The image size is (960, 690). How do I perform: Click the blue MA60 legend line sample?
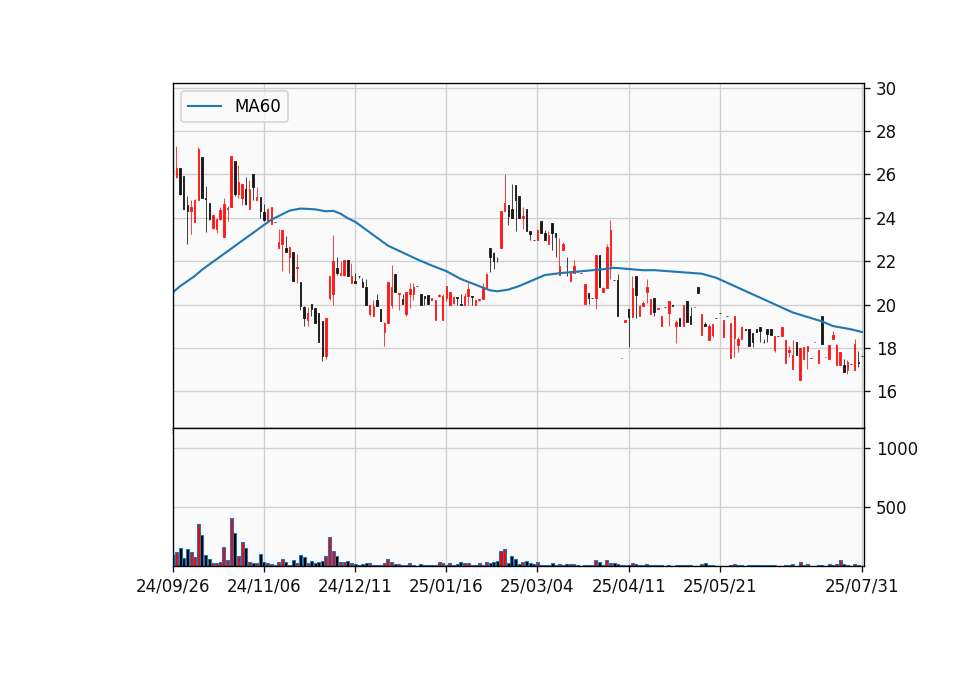pyautogui.click(x=204, y=106)
